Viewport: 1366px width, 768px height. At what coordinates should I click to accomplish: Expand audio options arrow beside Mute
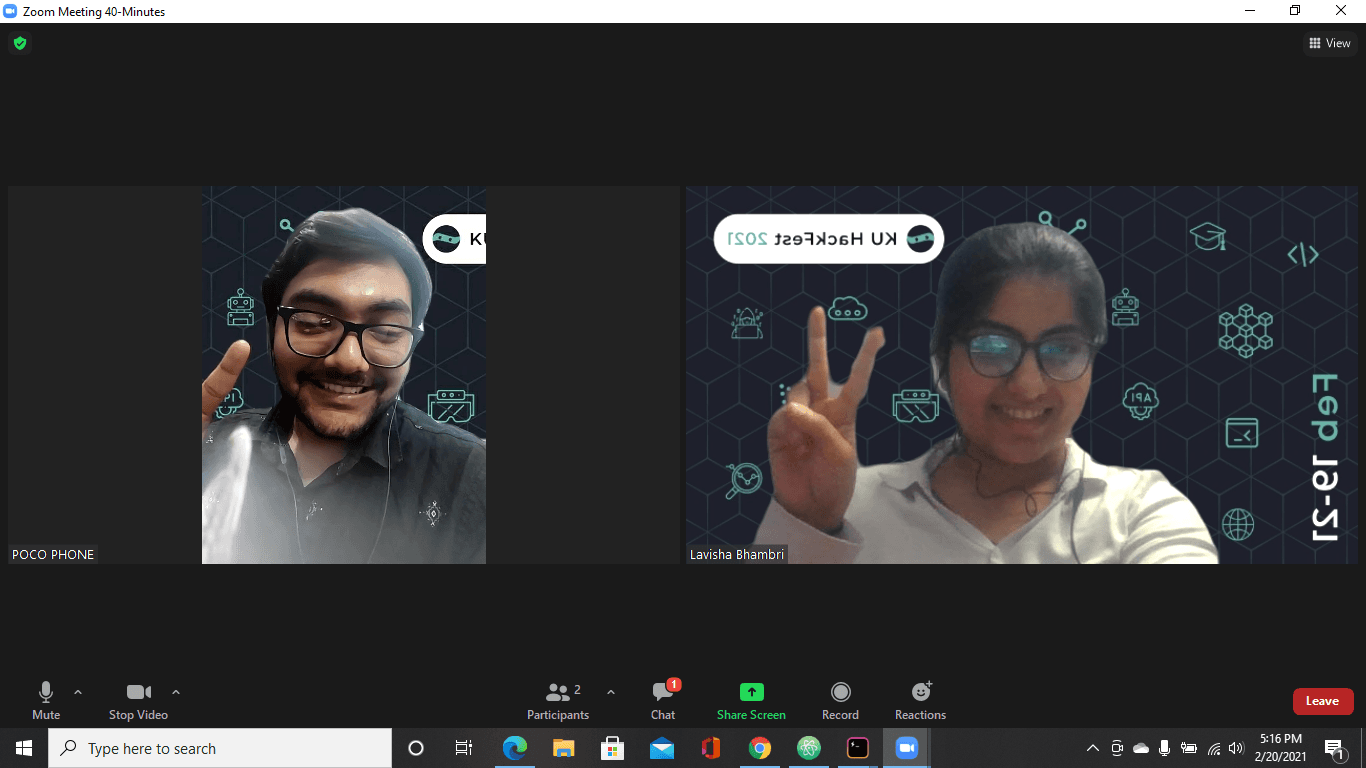(x=78, y=692)
